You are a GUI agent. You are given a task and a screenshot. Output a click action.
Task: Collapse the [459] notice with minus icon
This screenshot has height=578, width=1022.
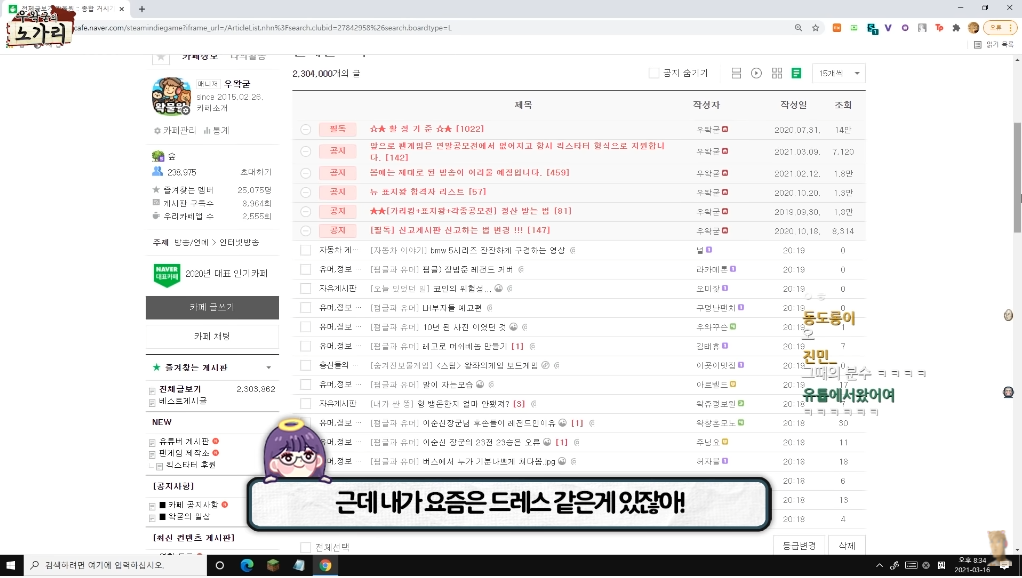point(305,173)
